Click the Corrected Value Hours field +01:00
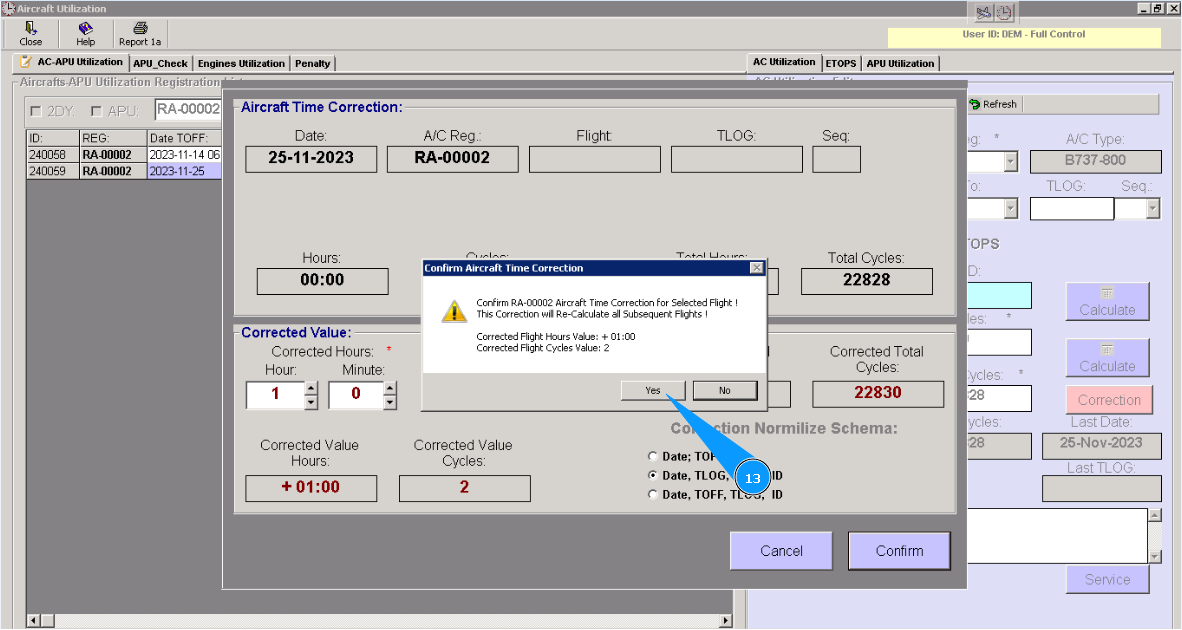This screenshot has height=630, width=1182. pos(311,488)
